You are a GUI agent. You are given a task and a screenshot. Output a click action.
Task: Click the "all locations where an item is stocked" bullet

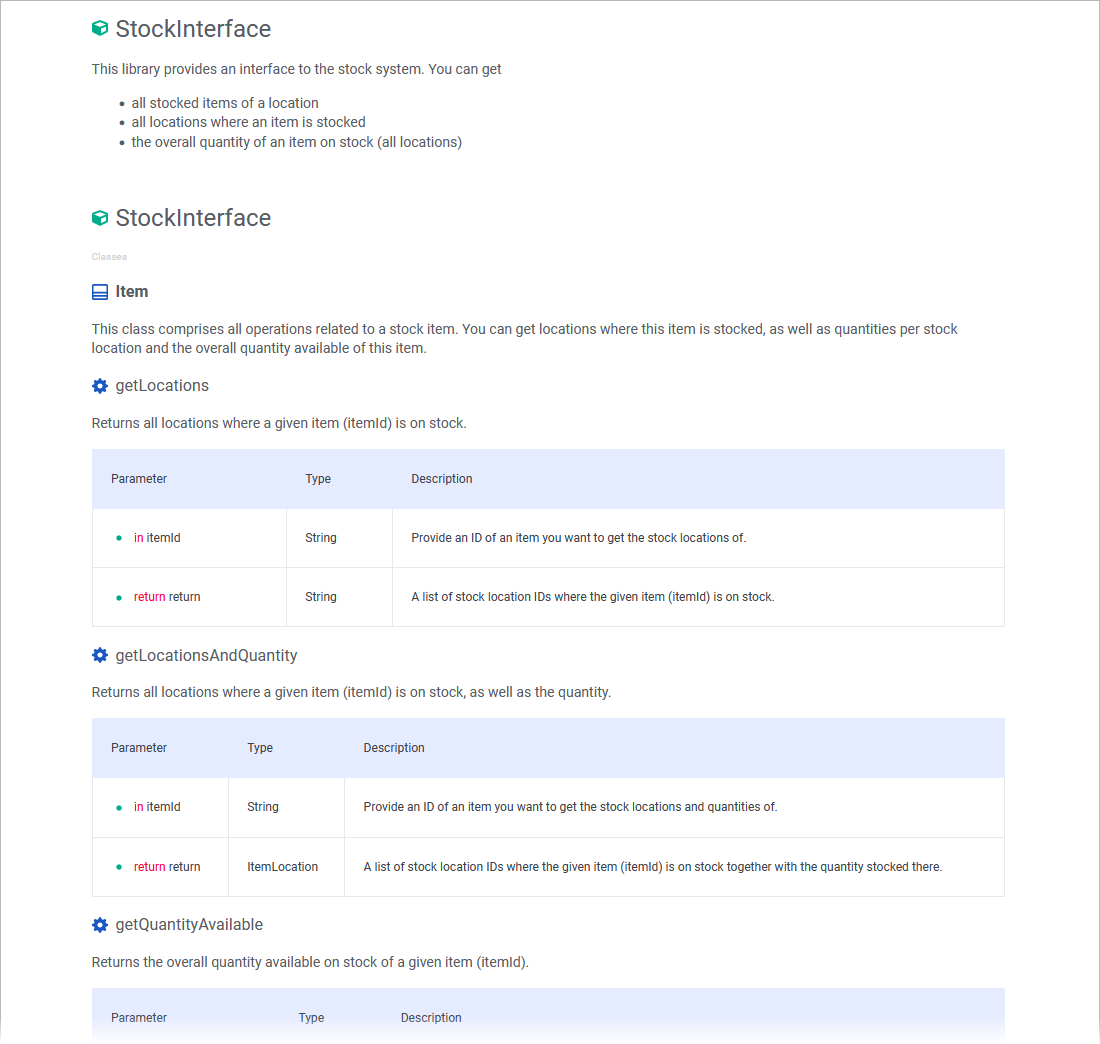point(248,122)
